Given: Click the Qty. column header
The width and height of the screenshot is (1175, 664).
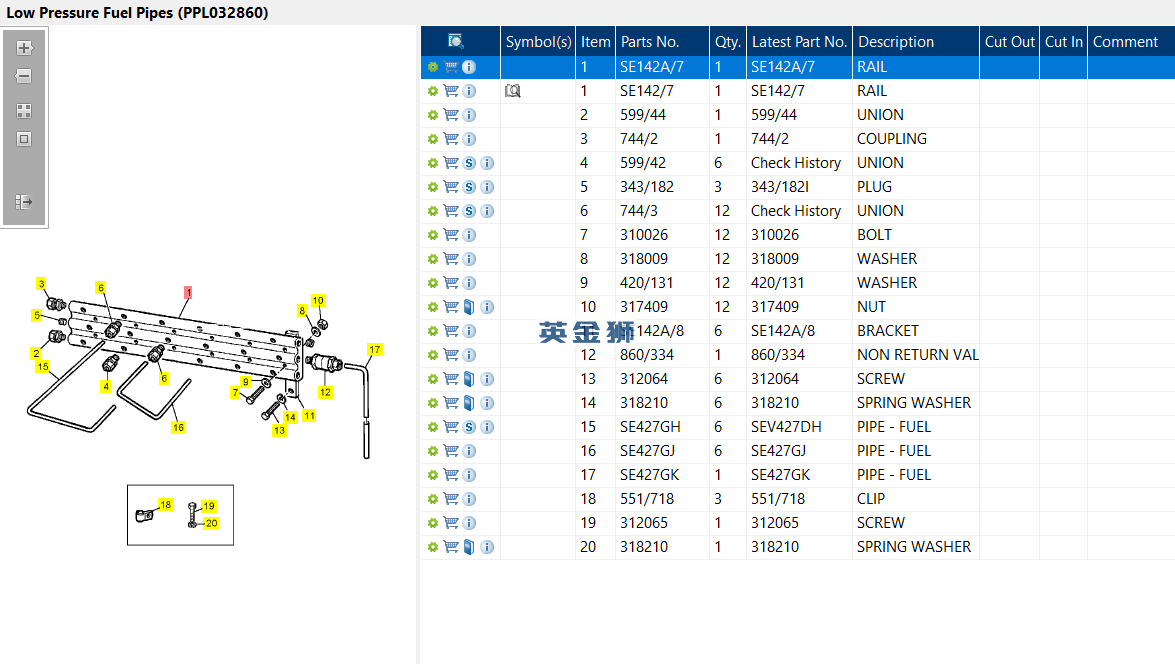Looking at the screenshot, I should 728,41.
